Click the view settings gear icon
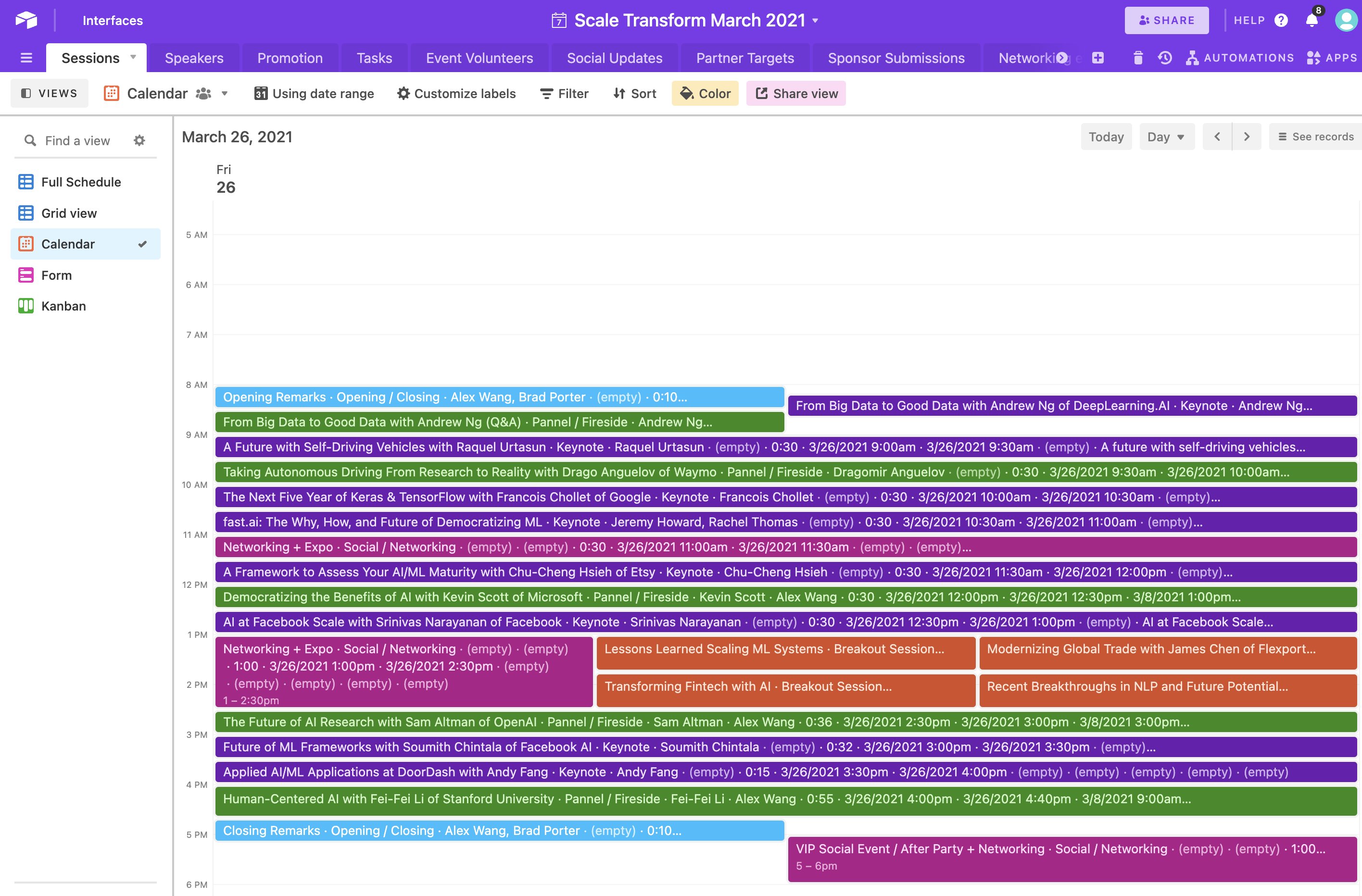Viewport: 1362px width, 896px height. tap(139, 140)
